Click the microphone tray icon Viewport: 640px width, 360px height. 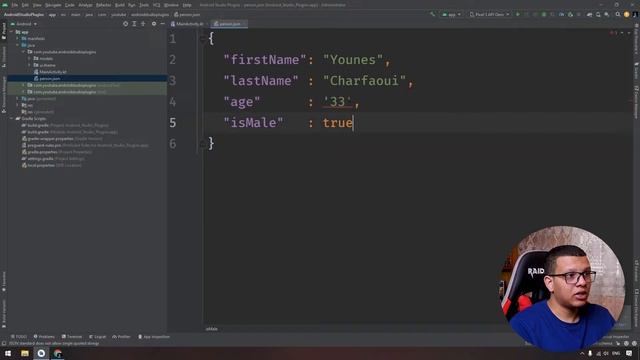coord(590,353)
